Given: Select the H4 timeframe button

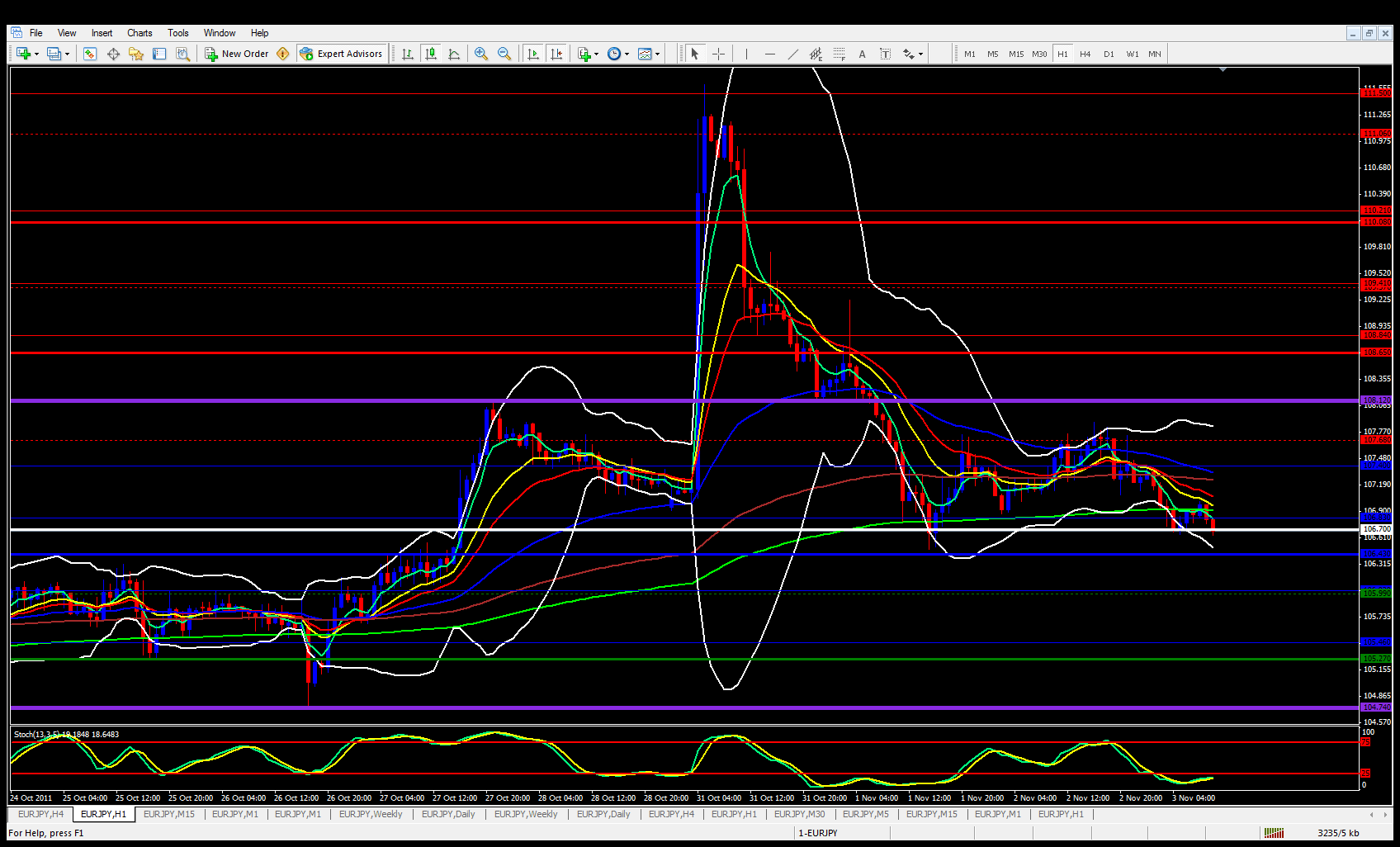Looking at the screenshot, I should tap(1085, 54).
